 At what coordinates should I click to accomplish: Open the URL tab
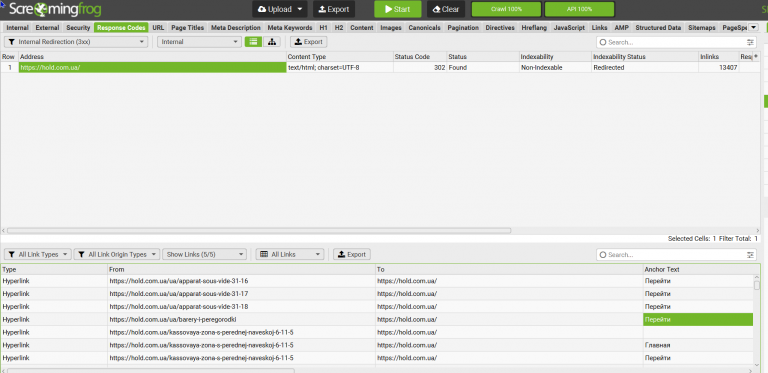coord(158,28)
